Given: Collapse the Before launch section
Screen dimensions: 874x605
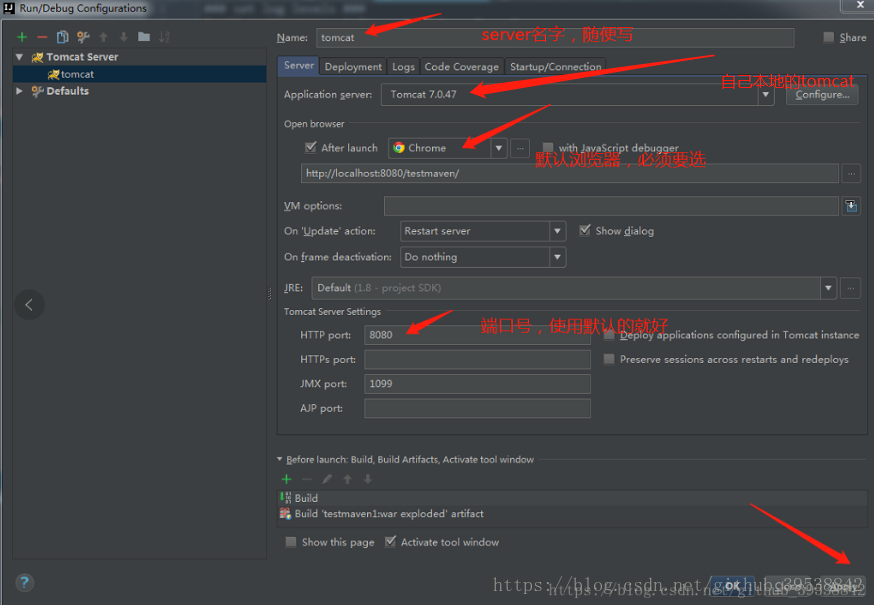Looking at the screenshot, I should click(280, 459).
